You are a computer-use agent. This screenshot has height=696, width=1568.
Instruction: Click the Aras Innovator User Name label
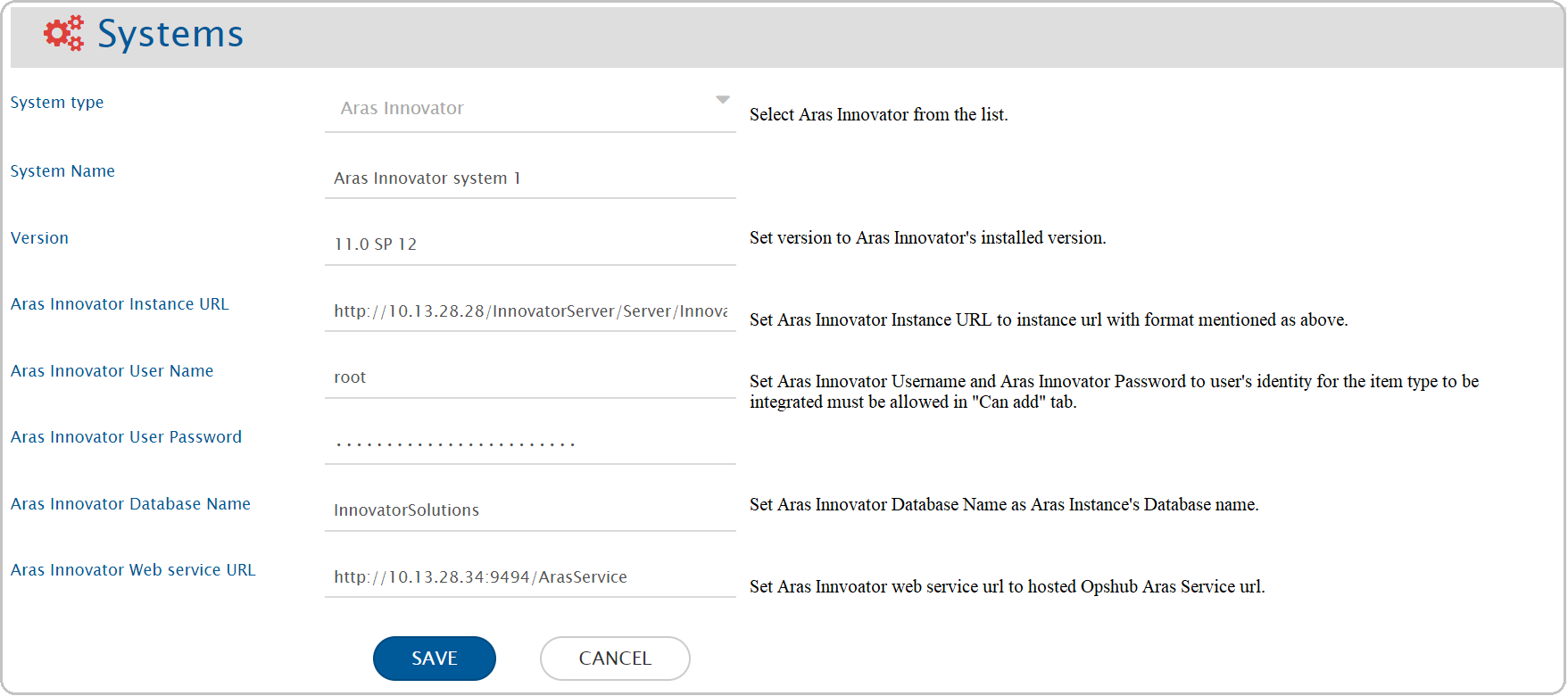112,371
